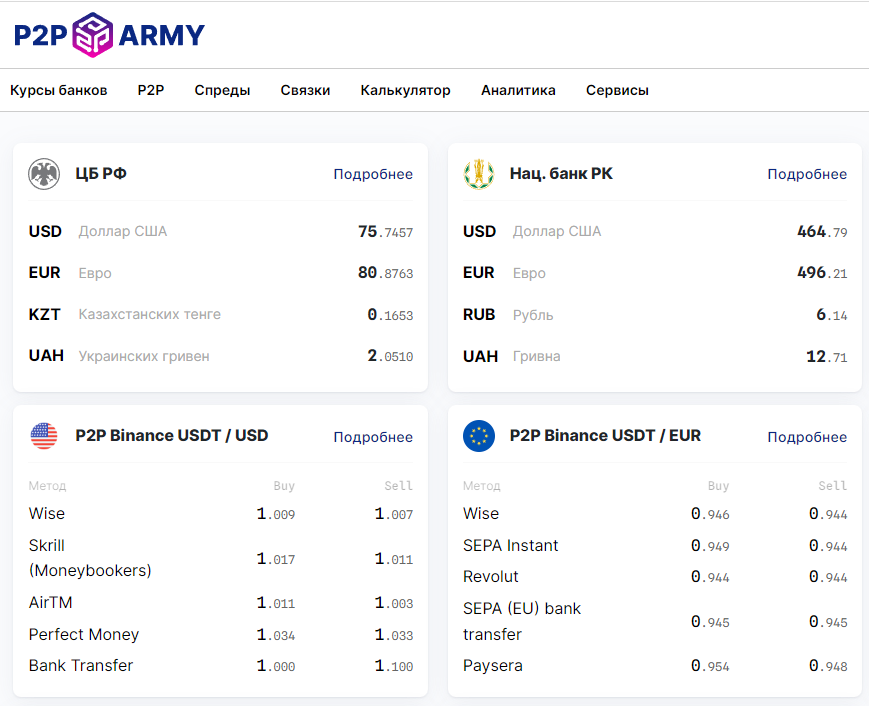Open Подробнее for P2P Binance USDT / EUR

point(807,437)
